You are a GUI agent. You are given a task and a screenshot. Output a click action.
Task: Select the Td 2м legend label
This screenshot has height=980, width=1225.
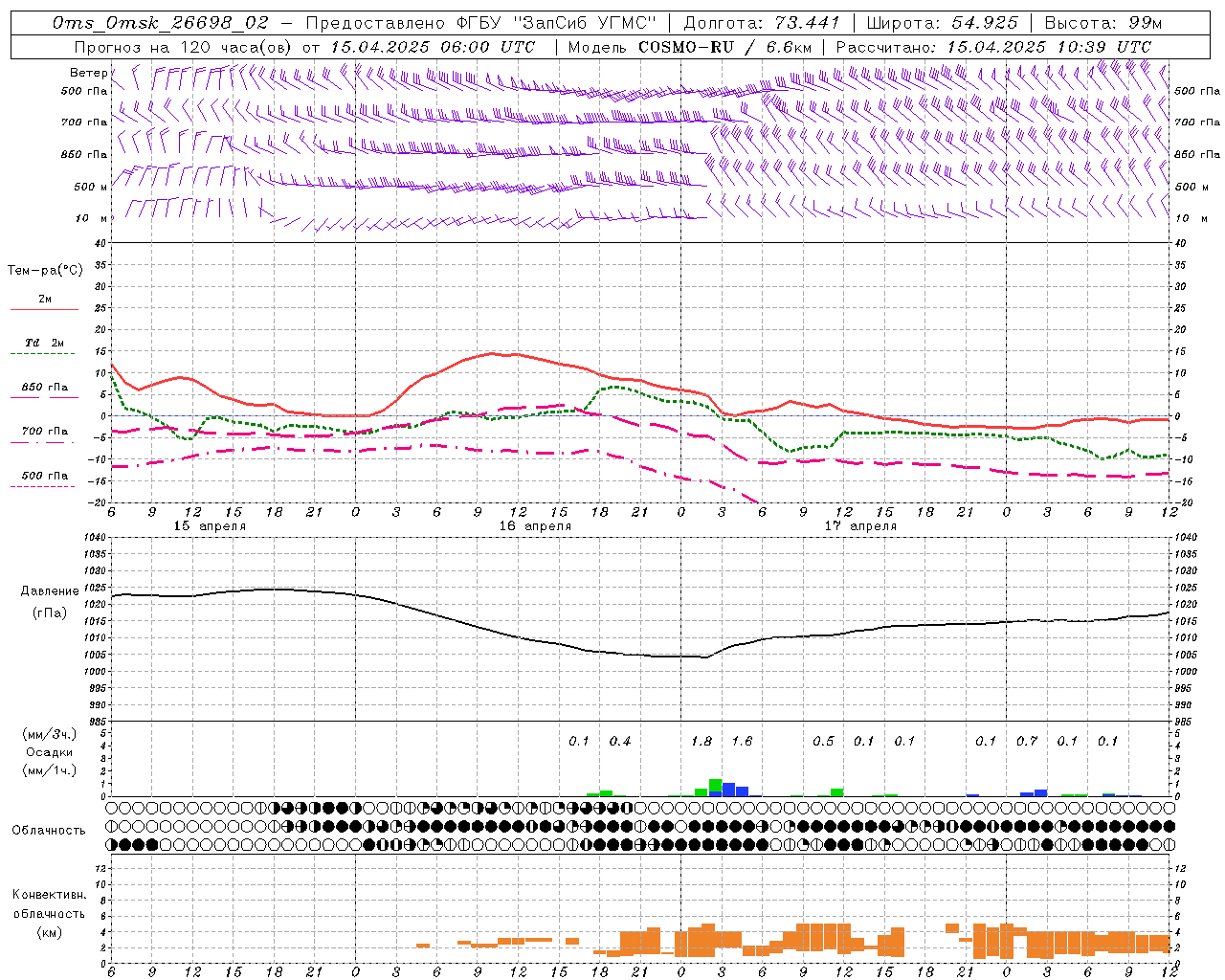click(x=45, y=343)
